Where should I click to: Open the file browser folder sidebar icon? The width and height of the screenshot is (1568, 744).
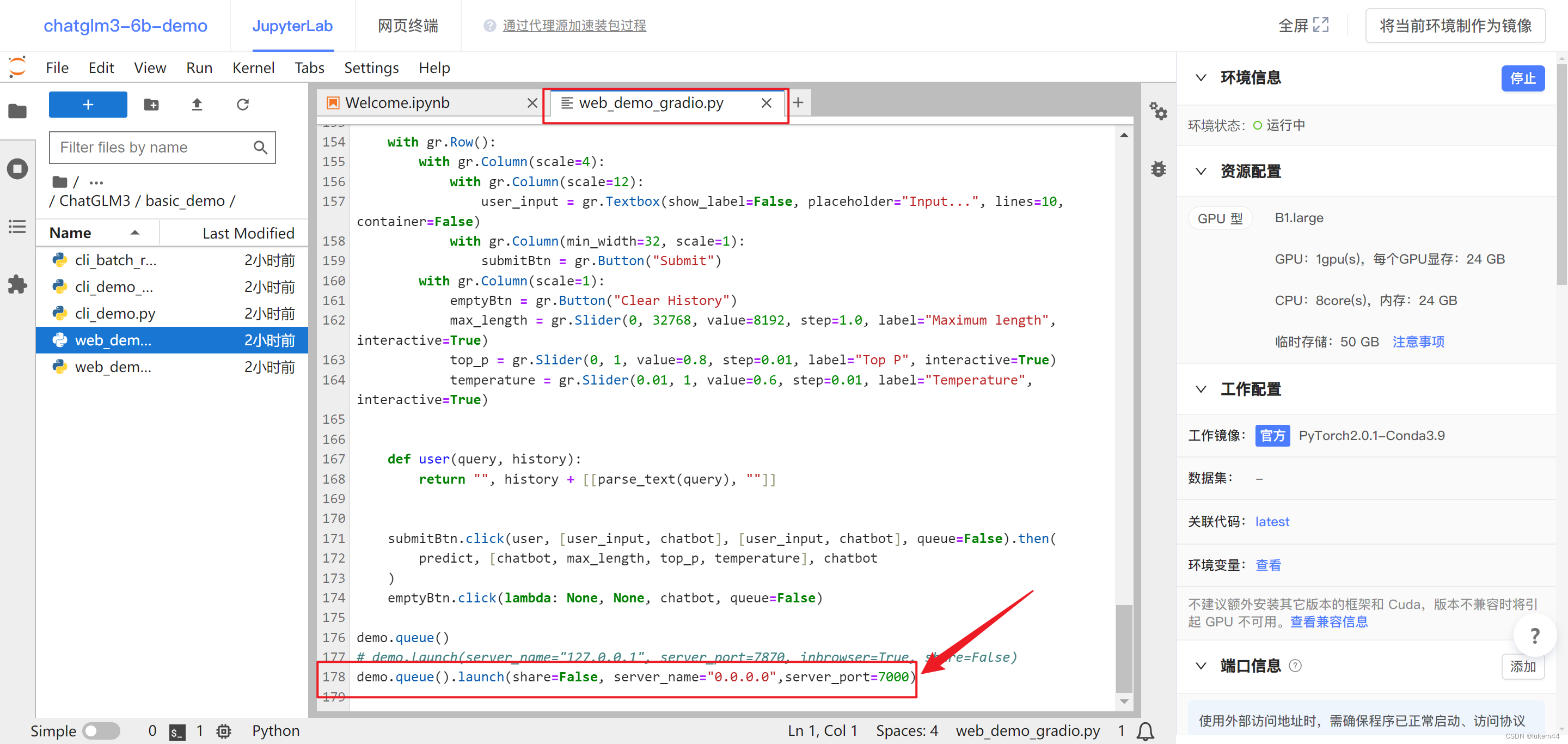point(17,111)
